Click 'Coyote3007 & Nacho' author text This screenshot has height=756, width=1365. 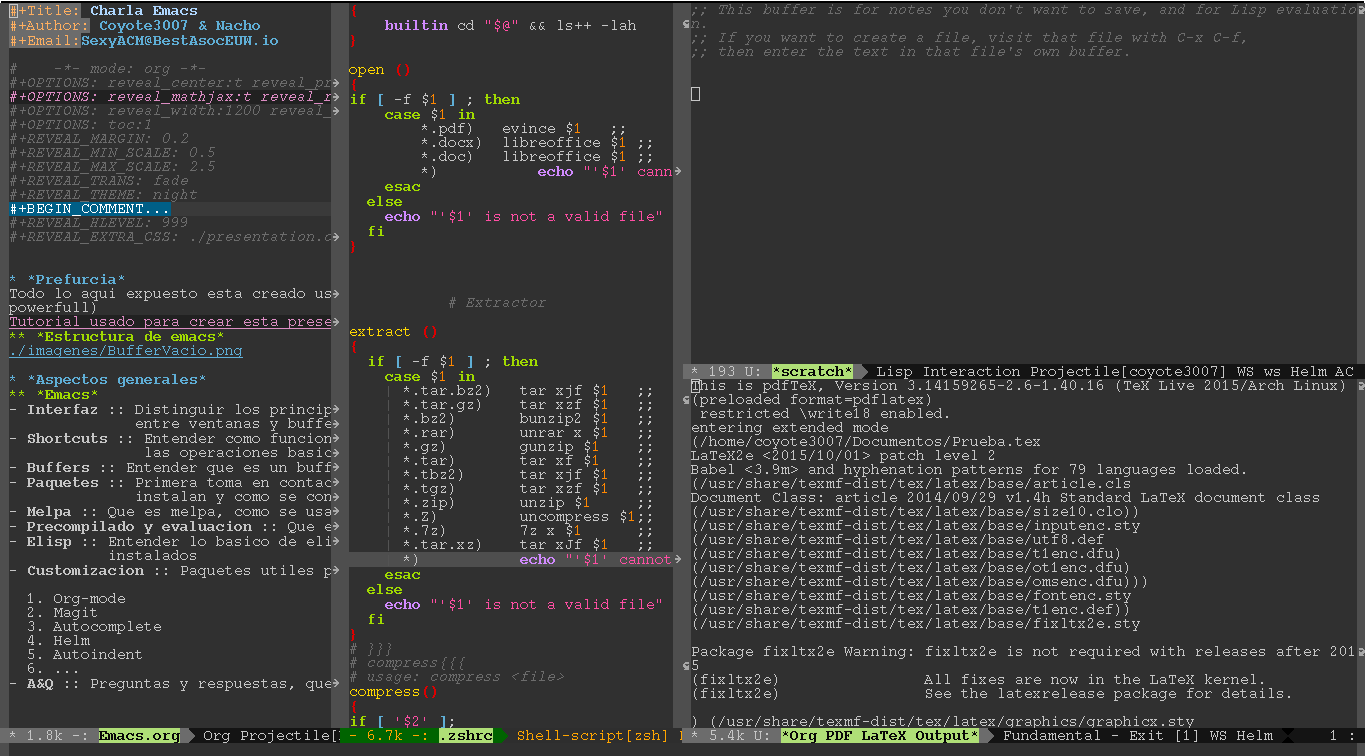pyautogui.click(x=180, y=26)
